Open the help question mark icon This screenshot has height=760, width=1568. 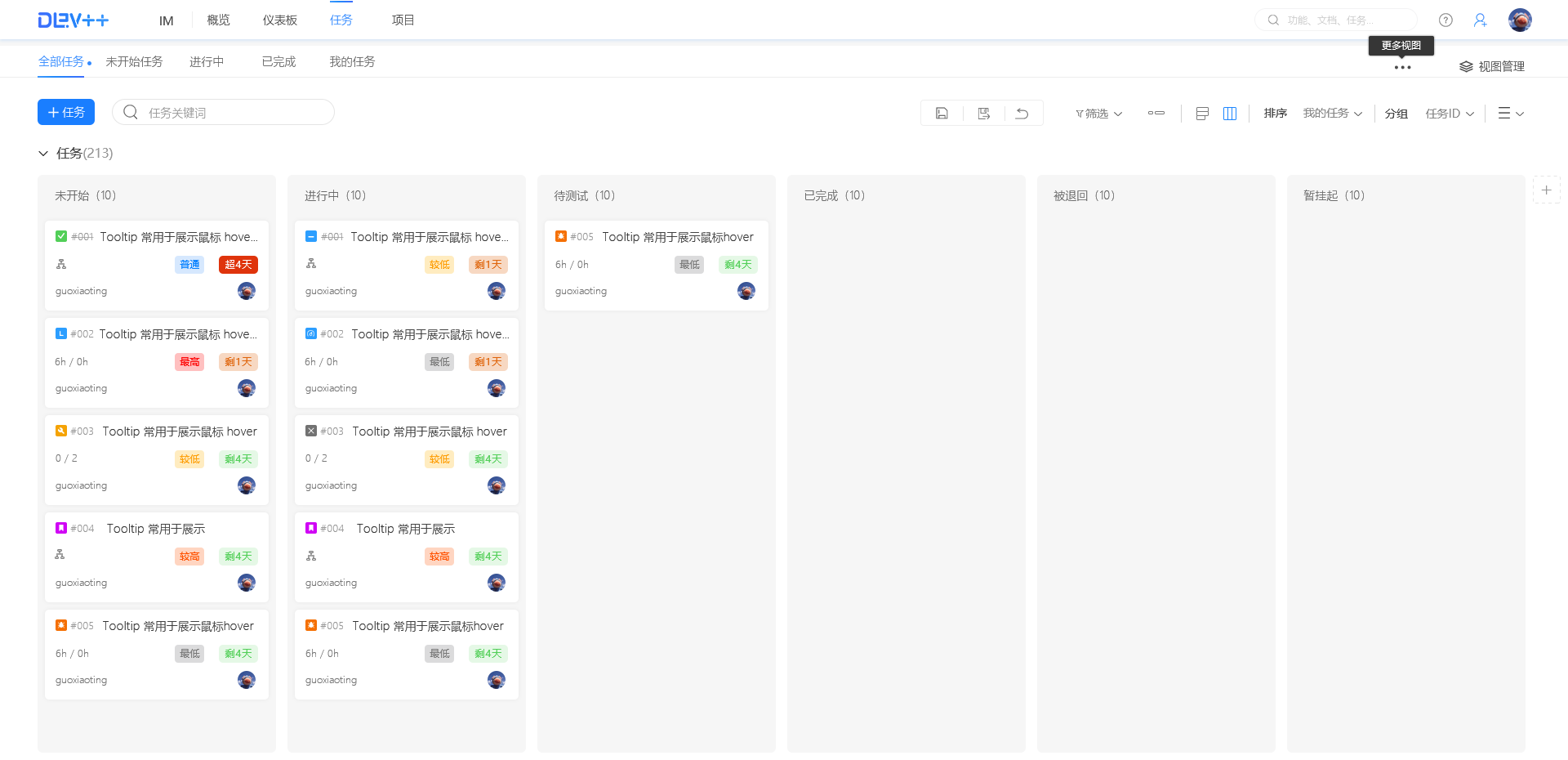pyautogui.click(x=1445, y=20)
